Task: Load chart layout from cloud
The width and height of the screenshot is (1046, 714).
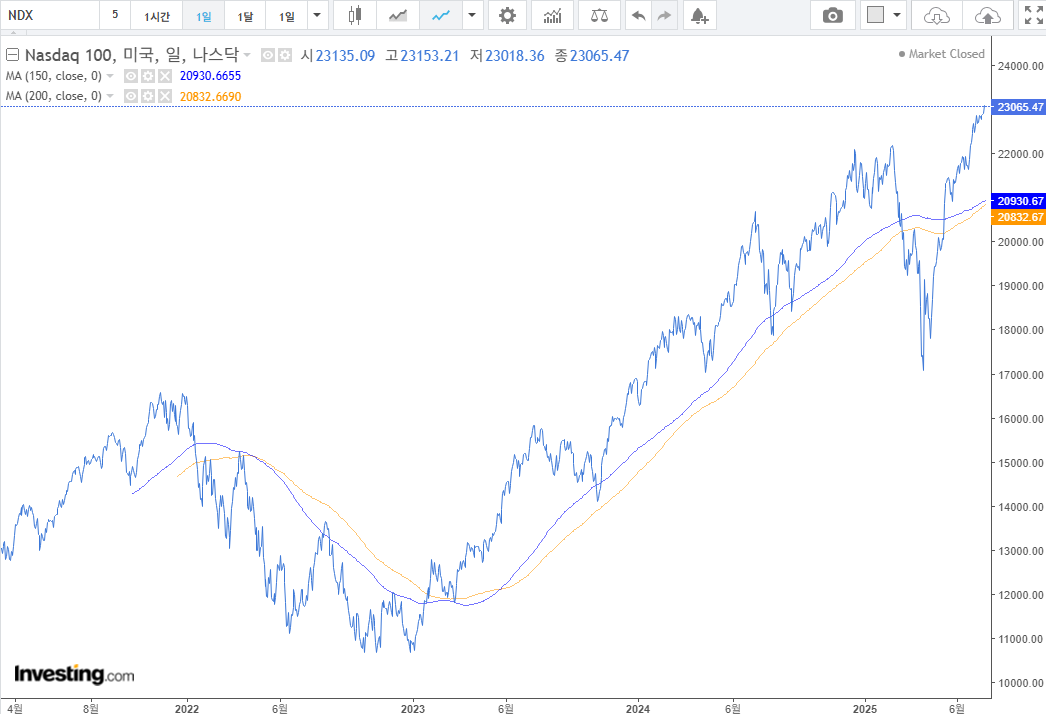Action: tap(937, 15)
